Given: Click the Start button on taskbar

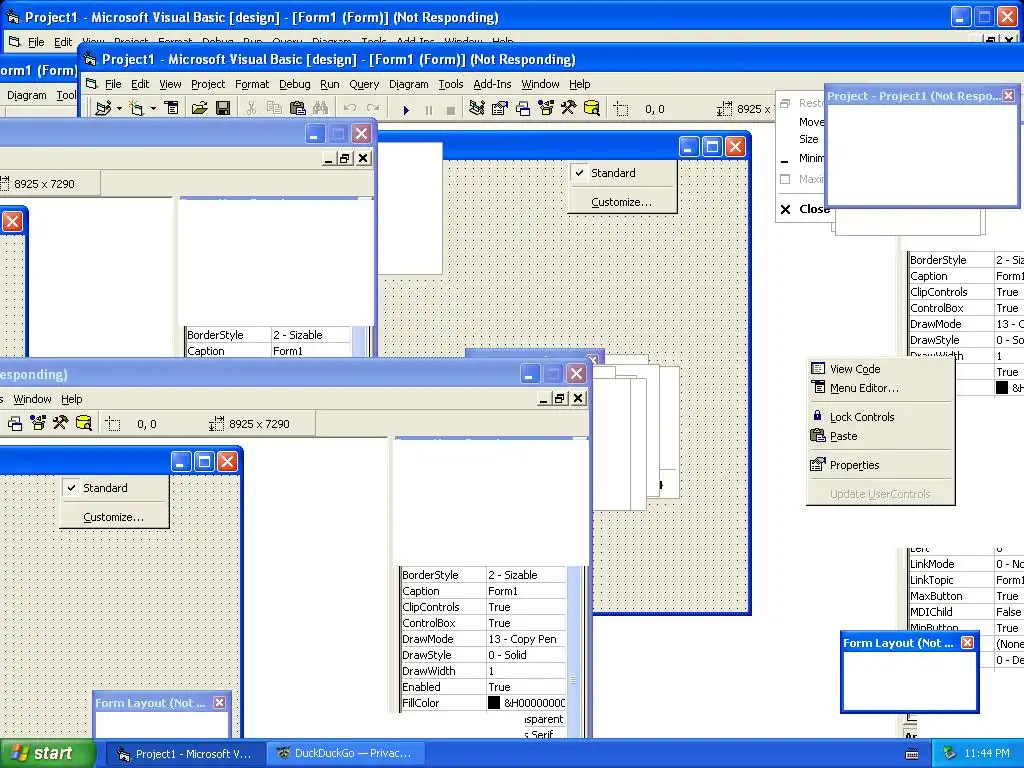Looking at the screenshot, I should point(47,754).
